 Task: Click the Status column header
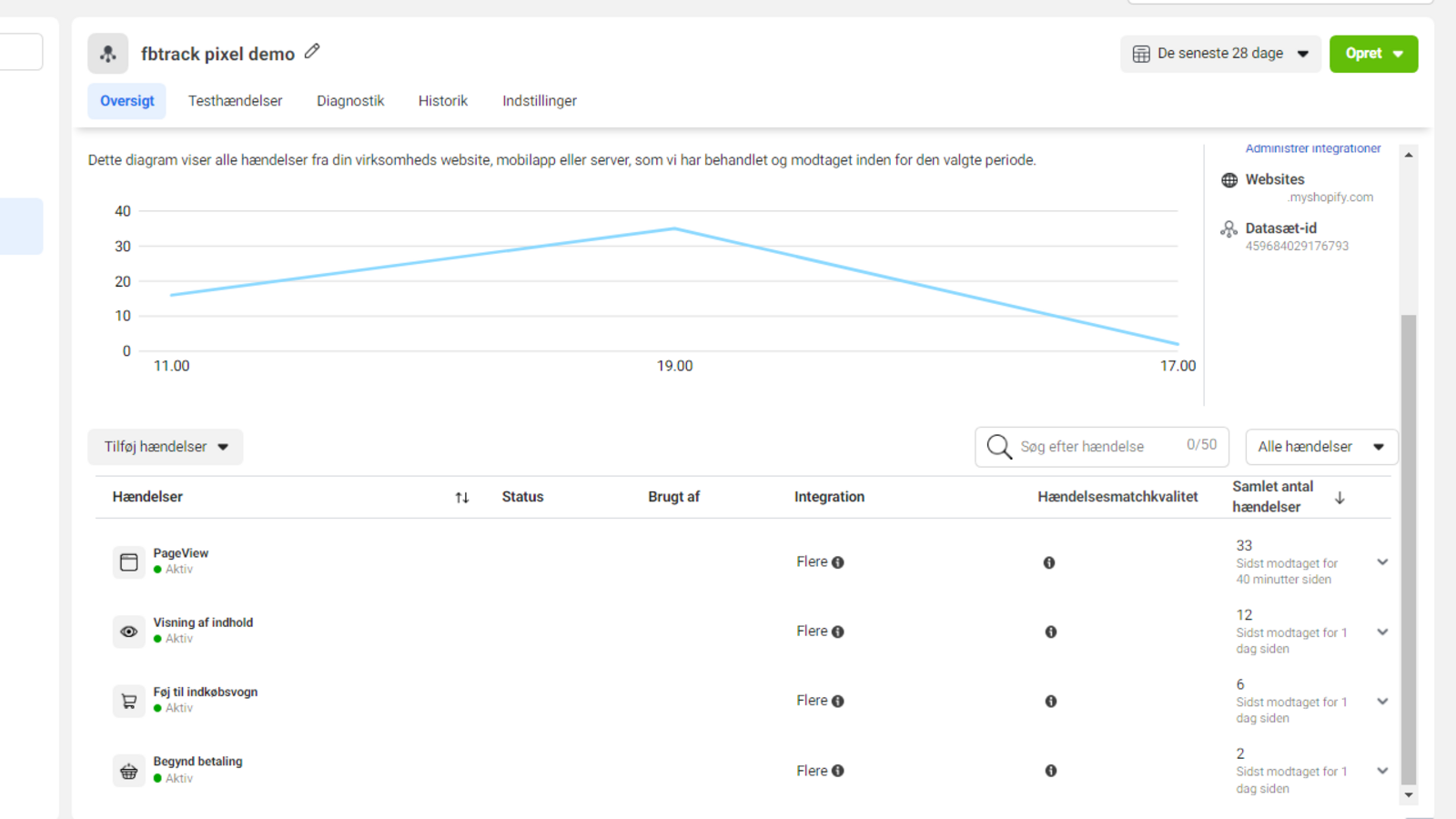coord(522,497)
